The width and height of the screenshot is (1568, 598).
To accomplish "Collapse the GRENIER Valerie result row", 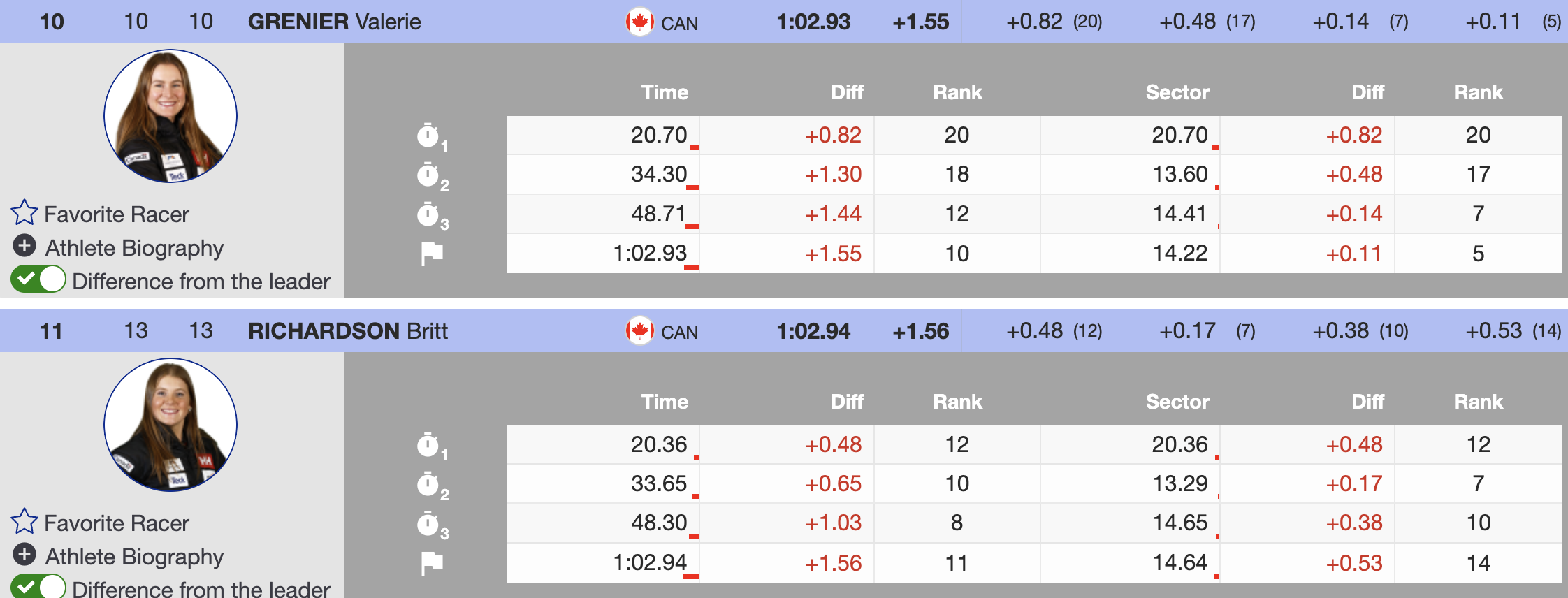I will [334, 22].
